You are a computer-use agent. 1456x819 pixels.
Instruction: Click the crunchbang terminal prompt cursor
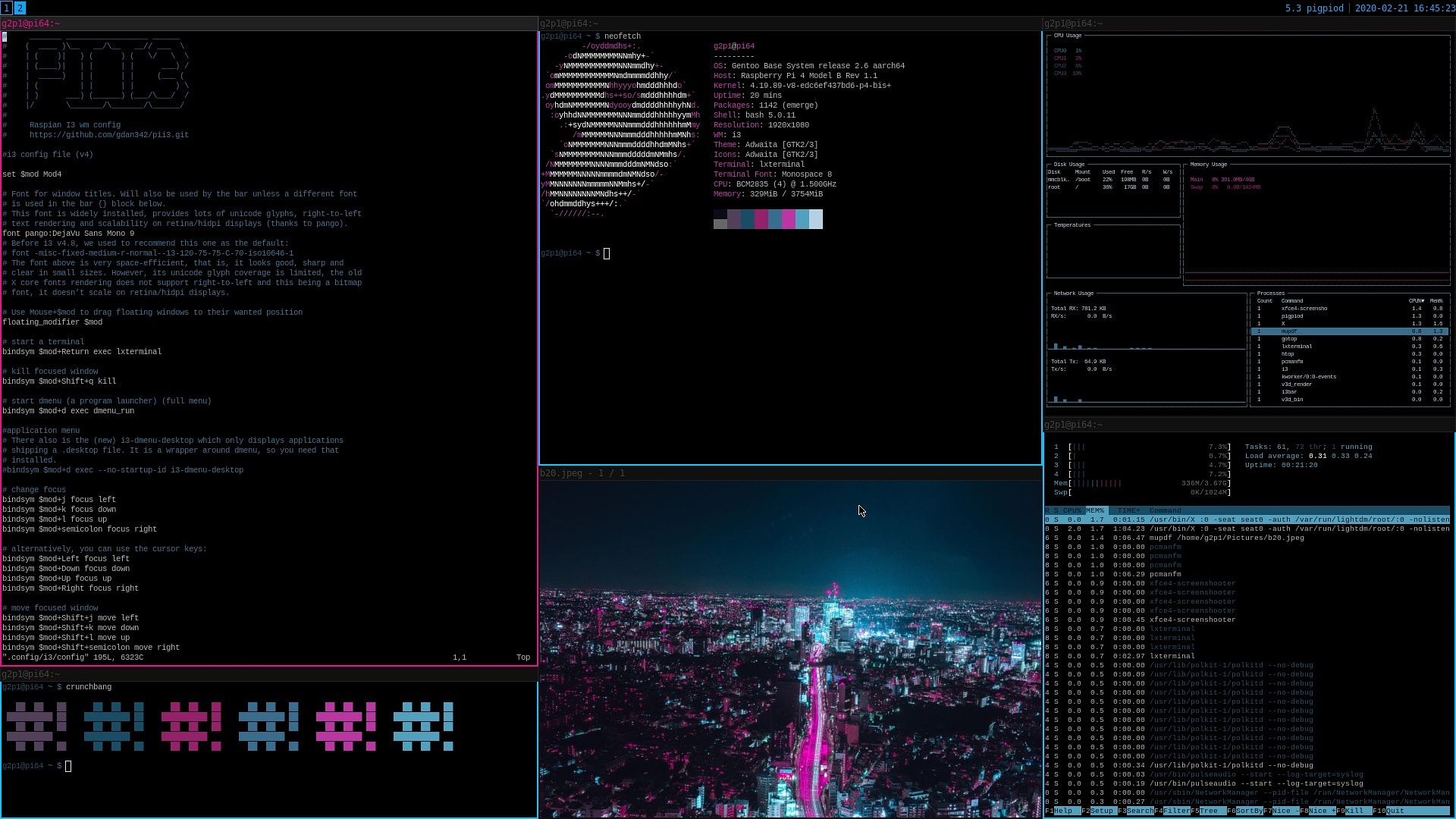coord(68,766)
